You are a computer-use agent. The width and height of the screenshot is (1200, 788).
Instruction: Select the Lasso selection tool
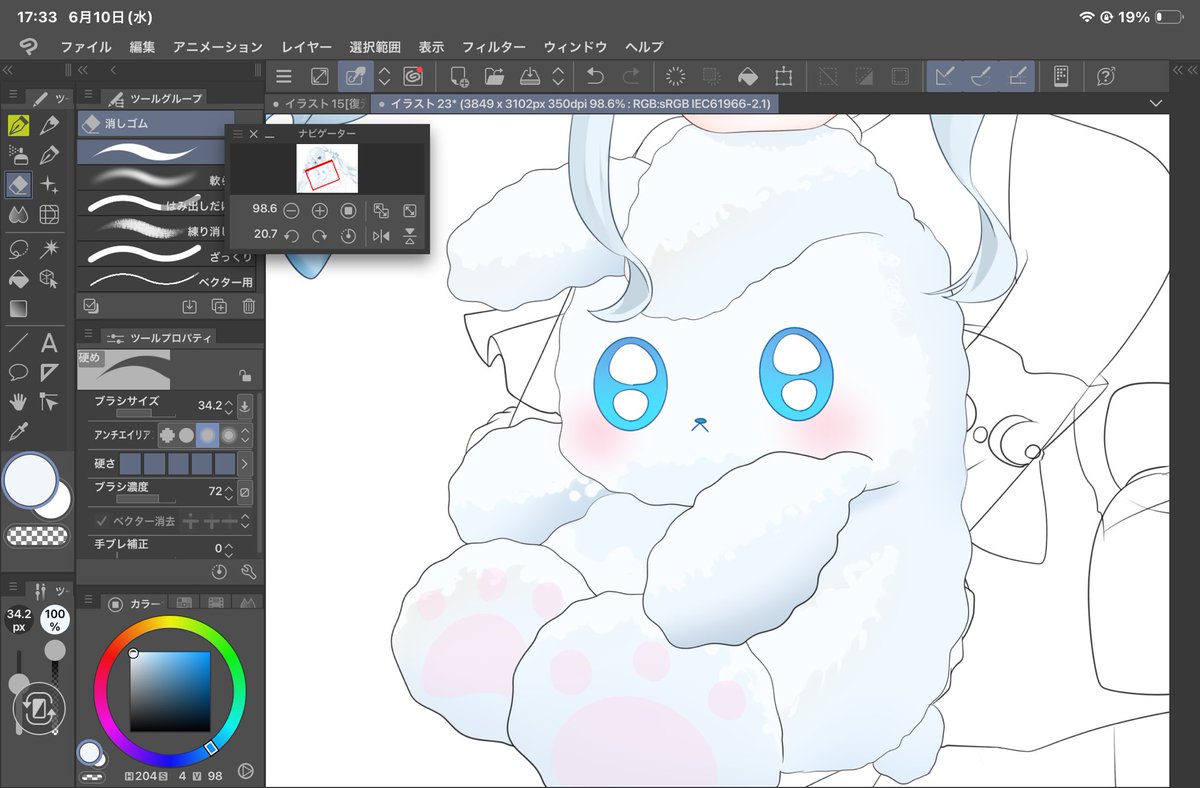coord(18,249)
